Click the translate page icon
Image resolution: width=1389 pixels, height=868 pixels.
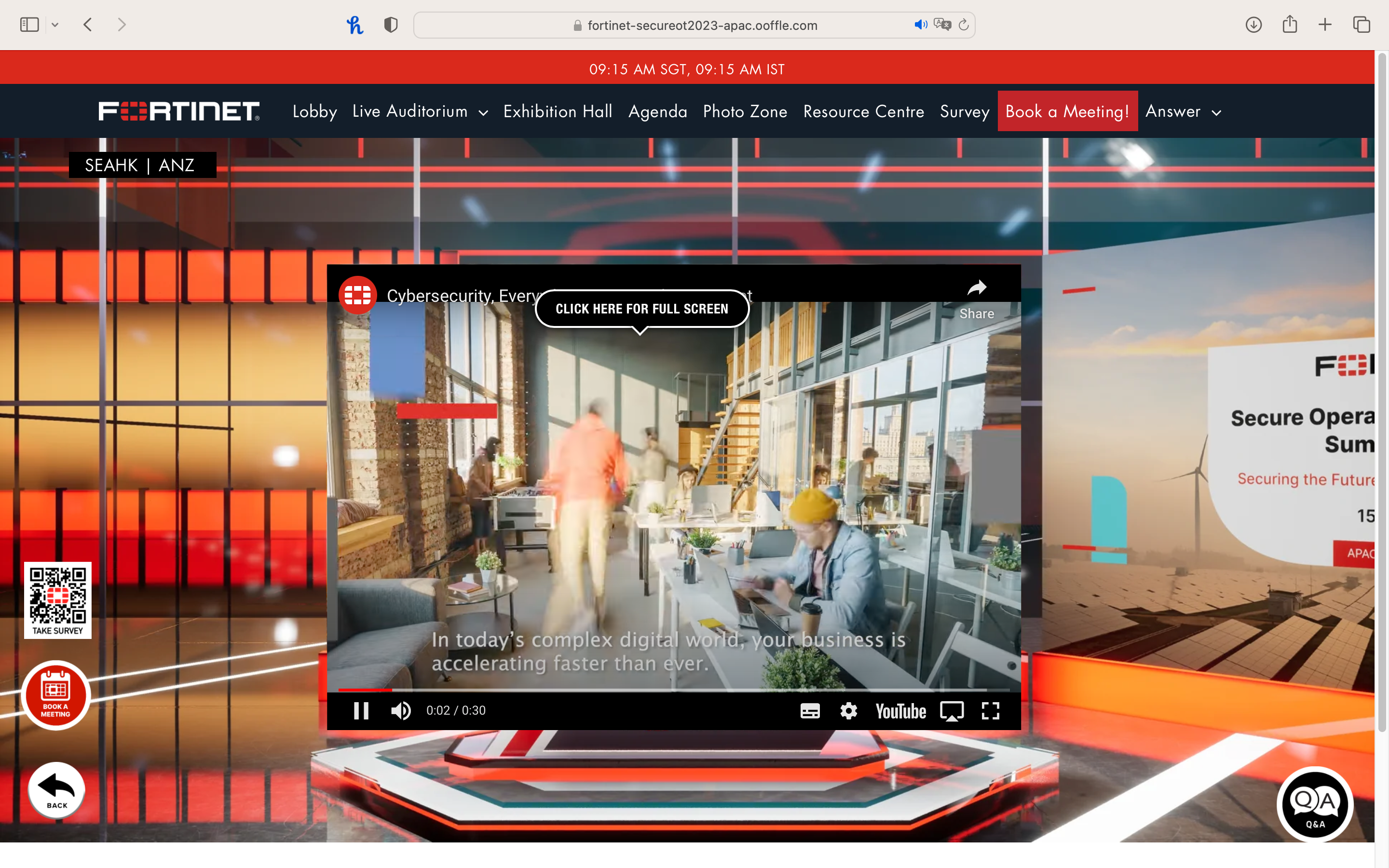(942, 25)
